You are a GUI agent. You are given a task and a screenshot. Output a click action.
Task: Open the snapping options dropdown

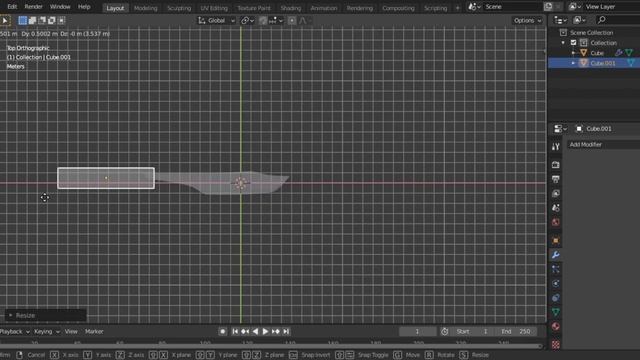click(276, 20)
